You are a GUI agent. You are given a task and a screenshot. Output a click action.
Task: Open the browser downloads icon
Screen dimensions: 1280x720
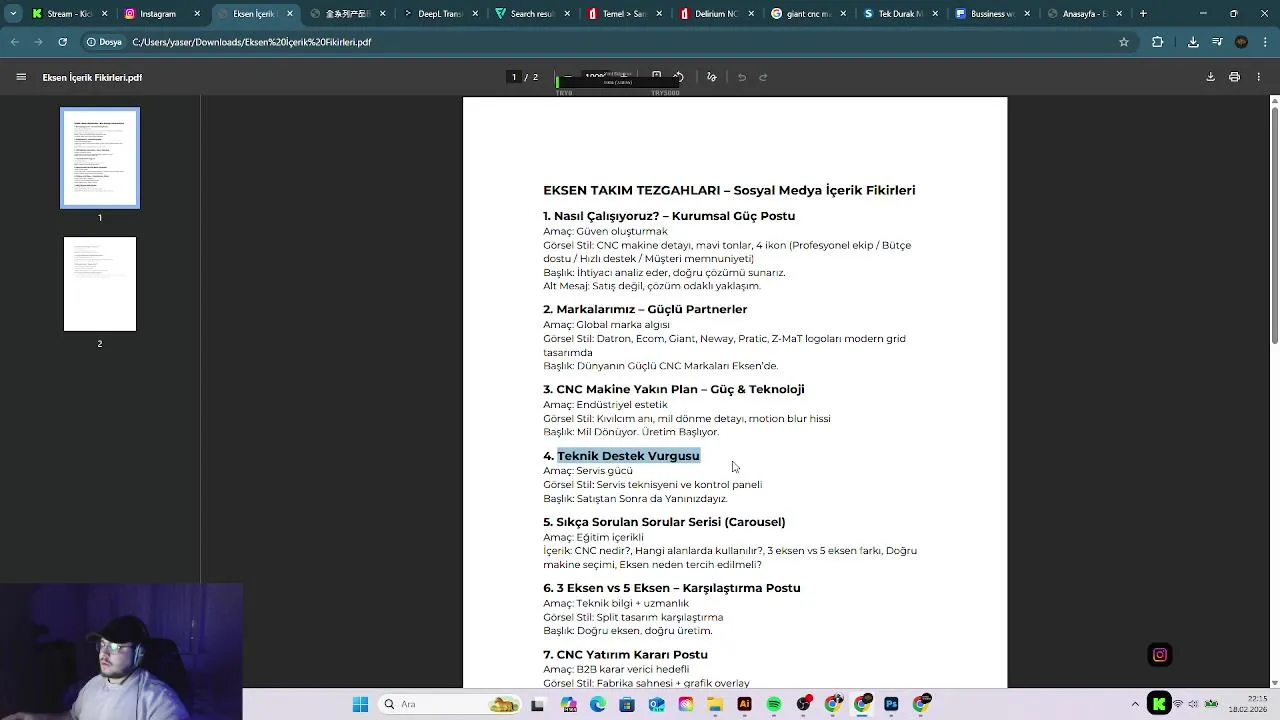click(1193, 42)
